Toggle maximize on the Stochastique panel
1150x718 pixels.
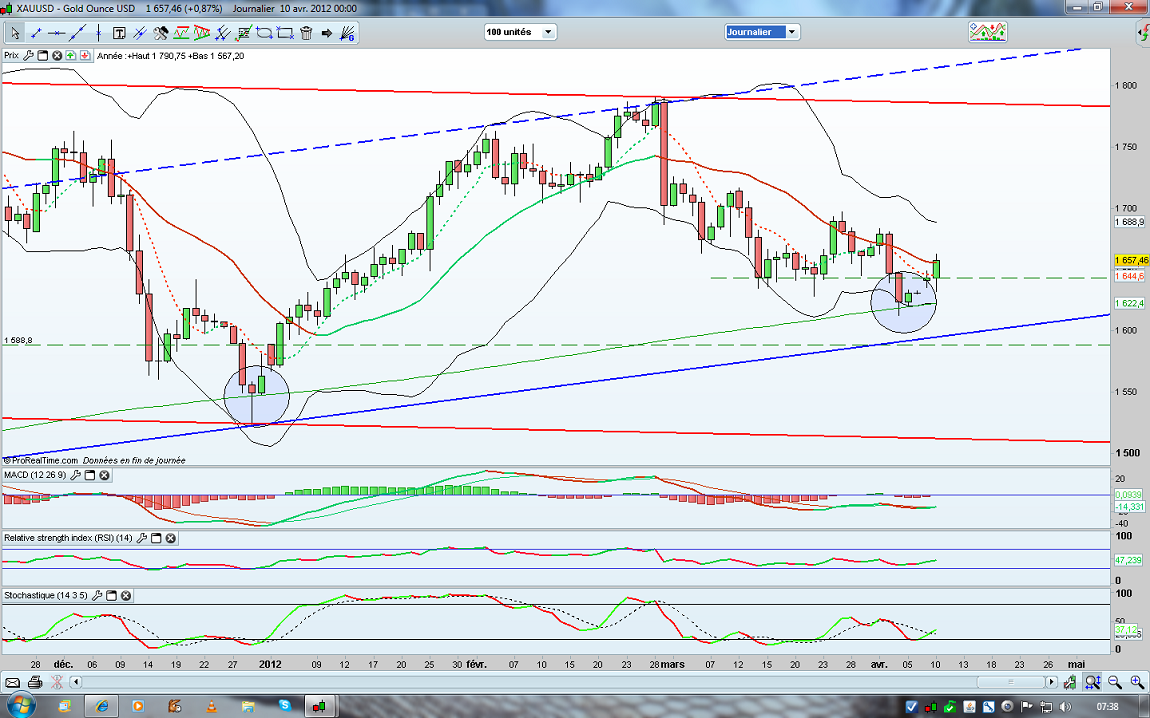pos(114,595)
